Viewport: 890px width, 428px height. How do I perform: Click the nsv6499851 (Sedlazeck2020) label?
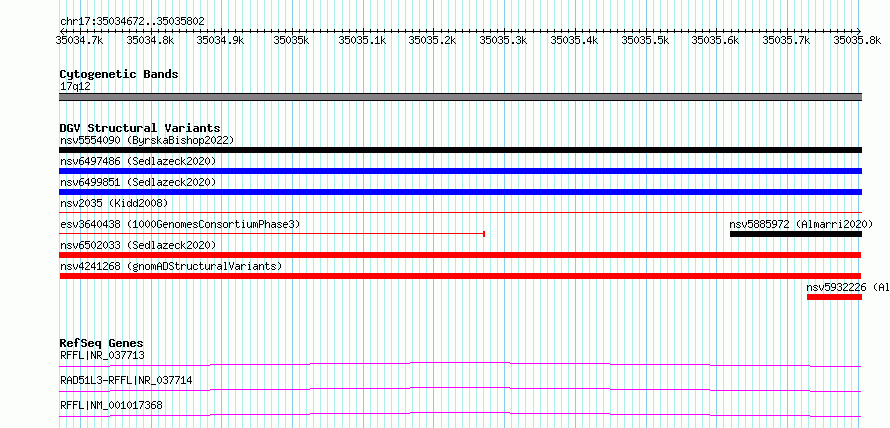[x=138, y=182]
